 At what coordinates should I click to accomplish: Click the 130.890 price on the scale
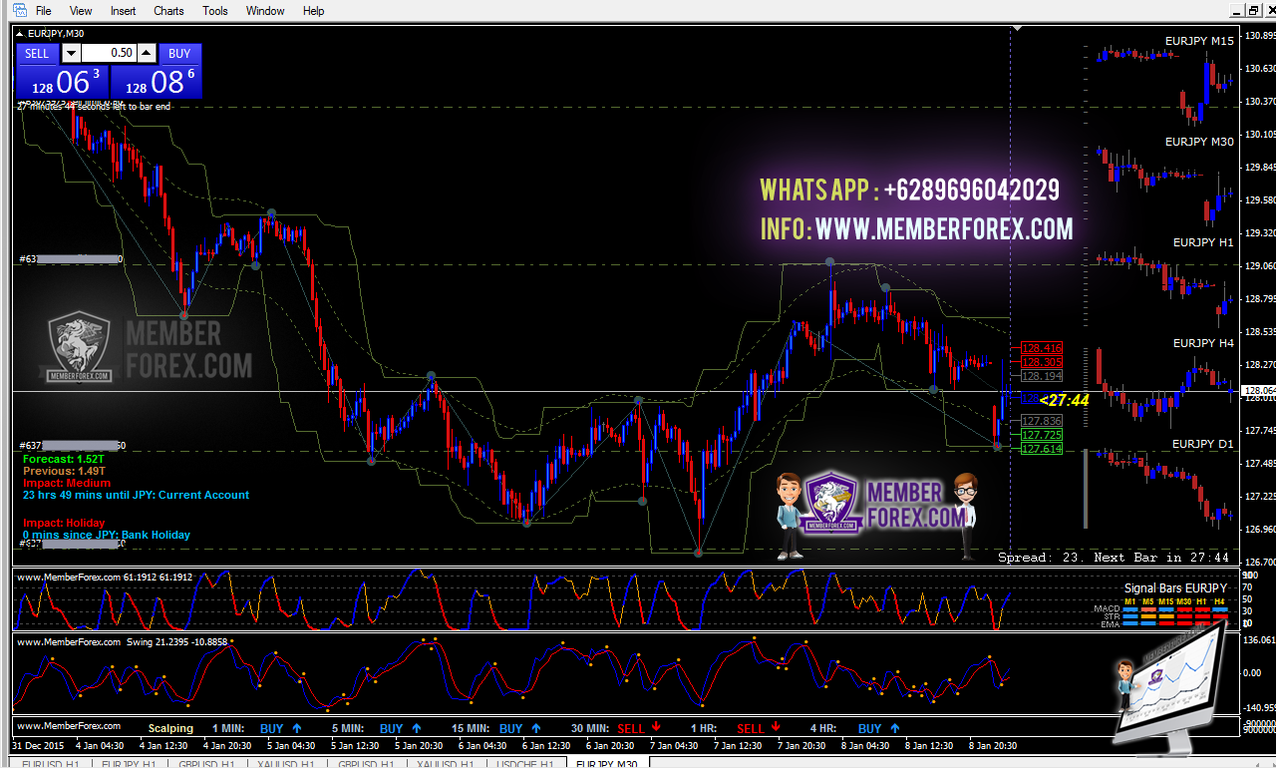coord(1260,36)
